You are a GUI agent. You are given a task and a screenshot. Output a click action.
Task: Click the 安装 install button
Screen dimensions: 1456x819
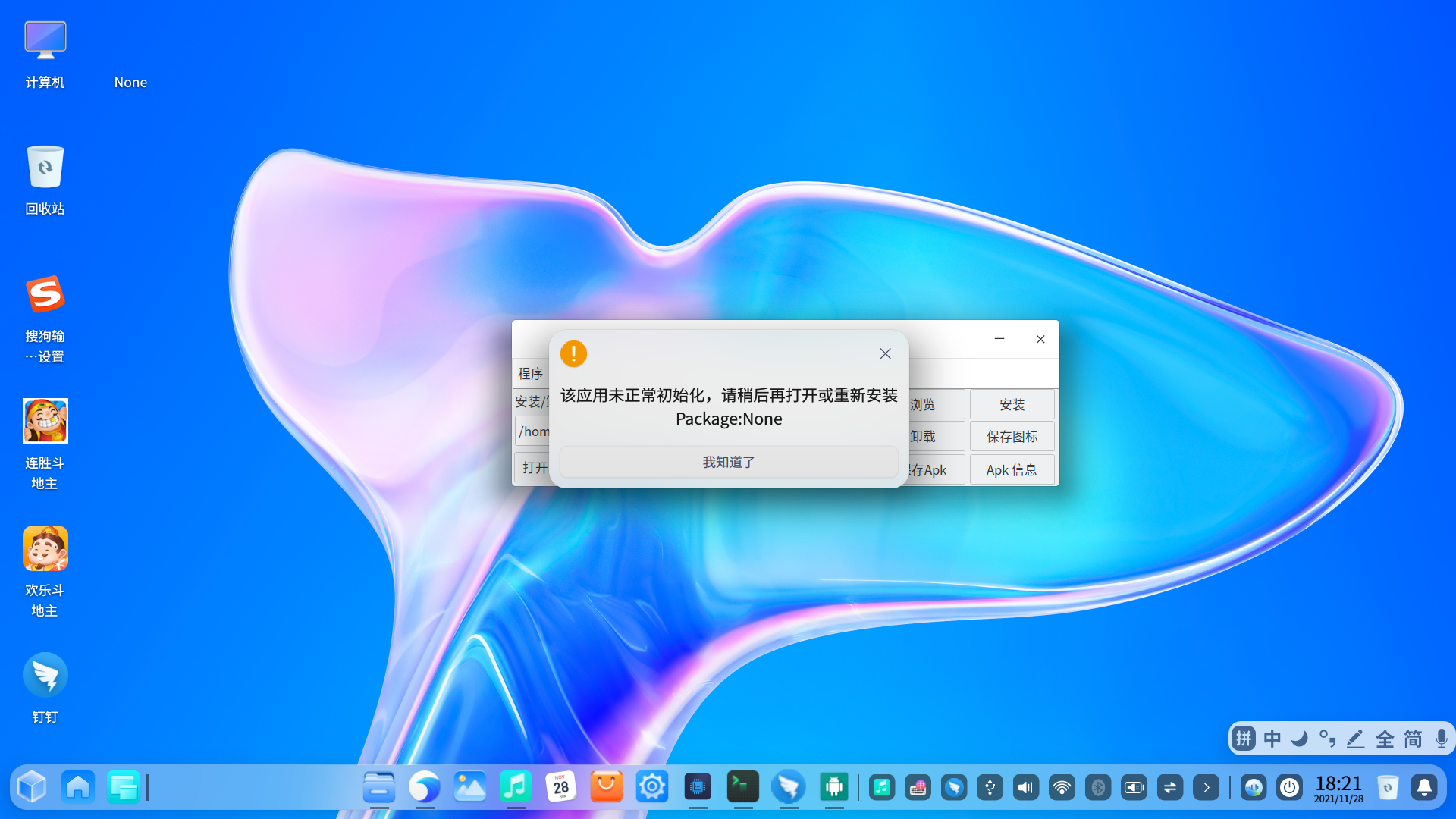tap(1012, 405)
